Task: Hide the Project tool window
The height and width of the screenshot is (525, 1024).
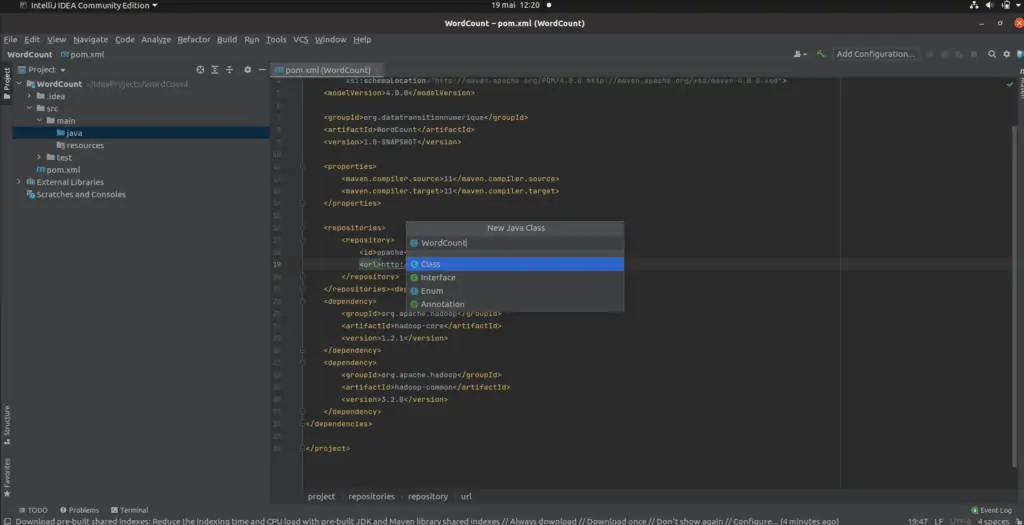Action: pos(261,70)
